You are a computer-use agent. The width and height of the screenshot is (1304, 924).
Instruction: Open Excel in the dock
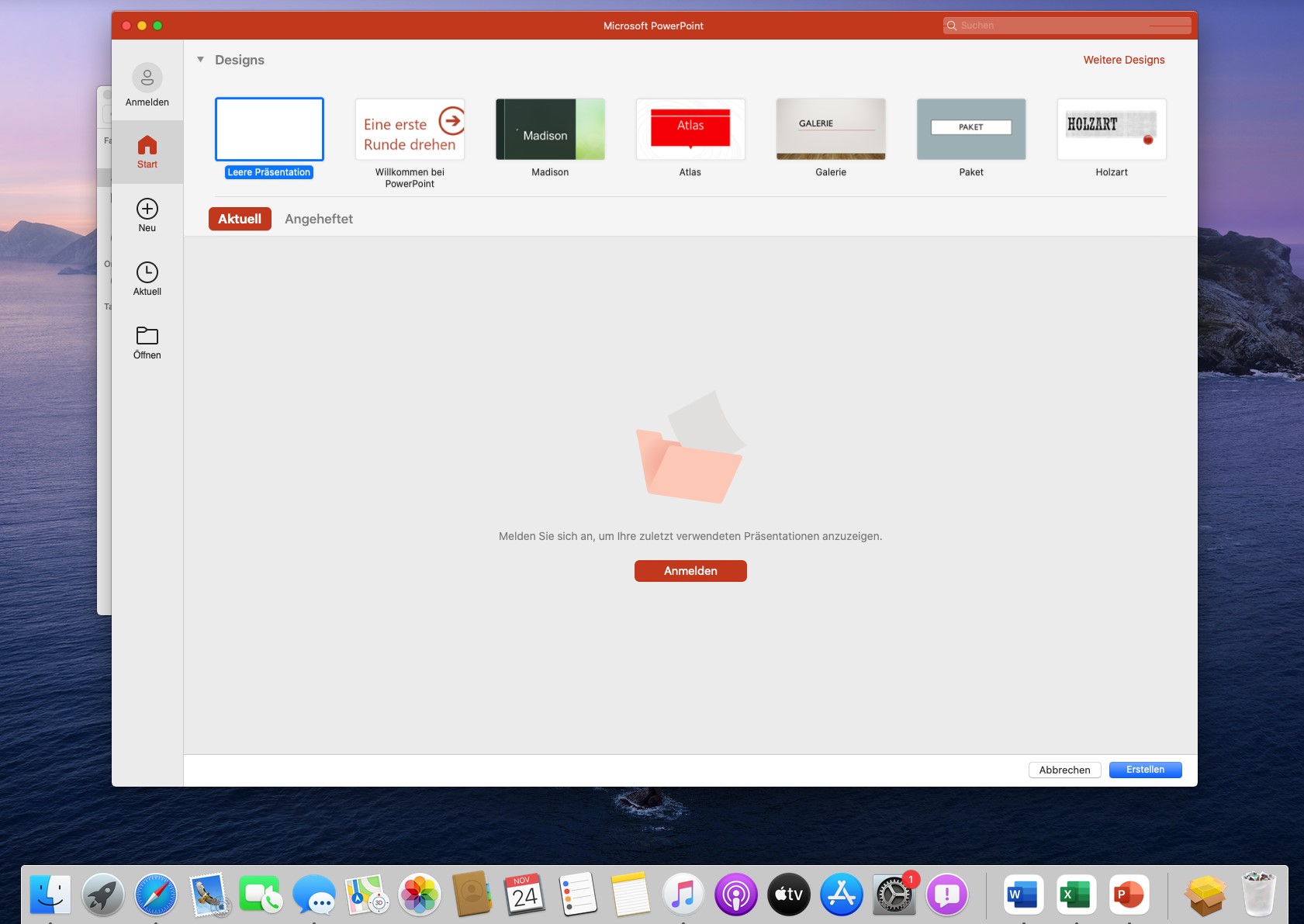point(1075,895)
